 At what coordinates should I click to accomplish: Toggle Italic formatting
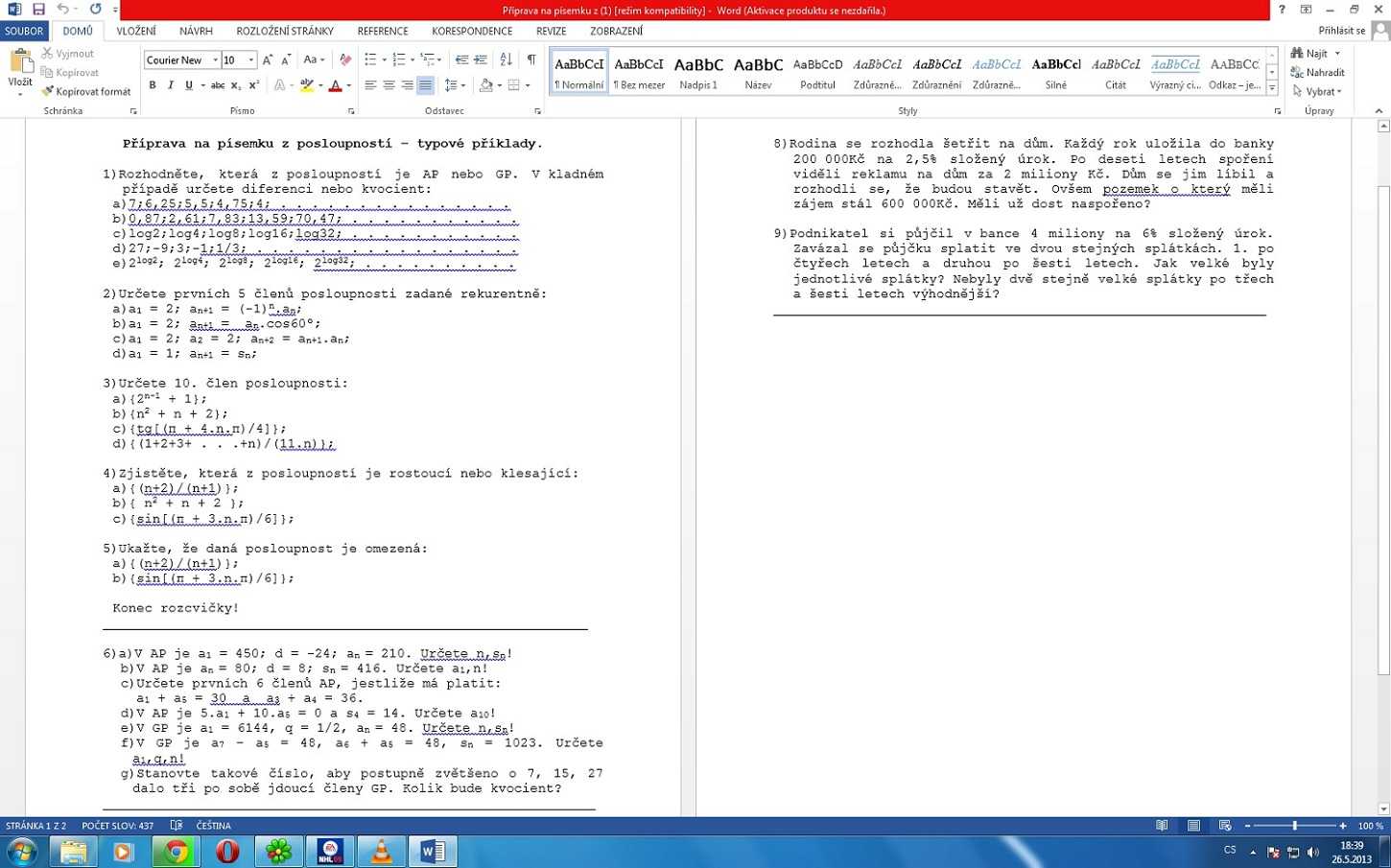[171, 85]
